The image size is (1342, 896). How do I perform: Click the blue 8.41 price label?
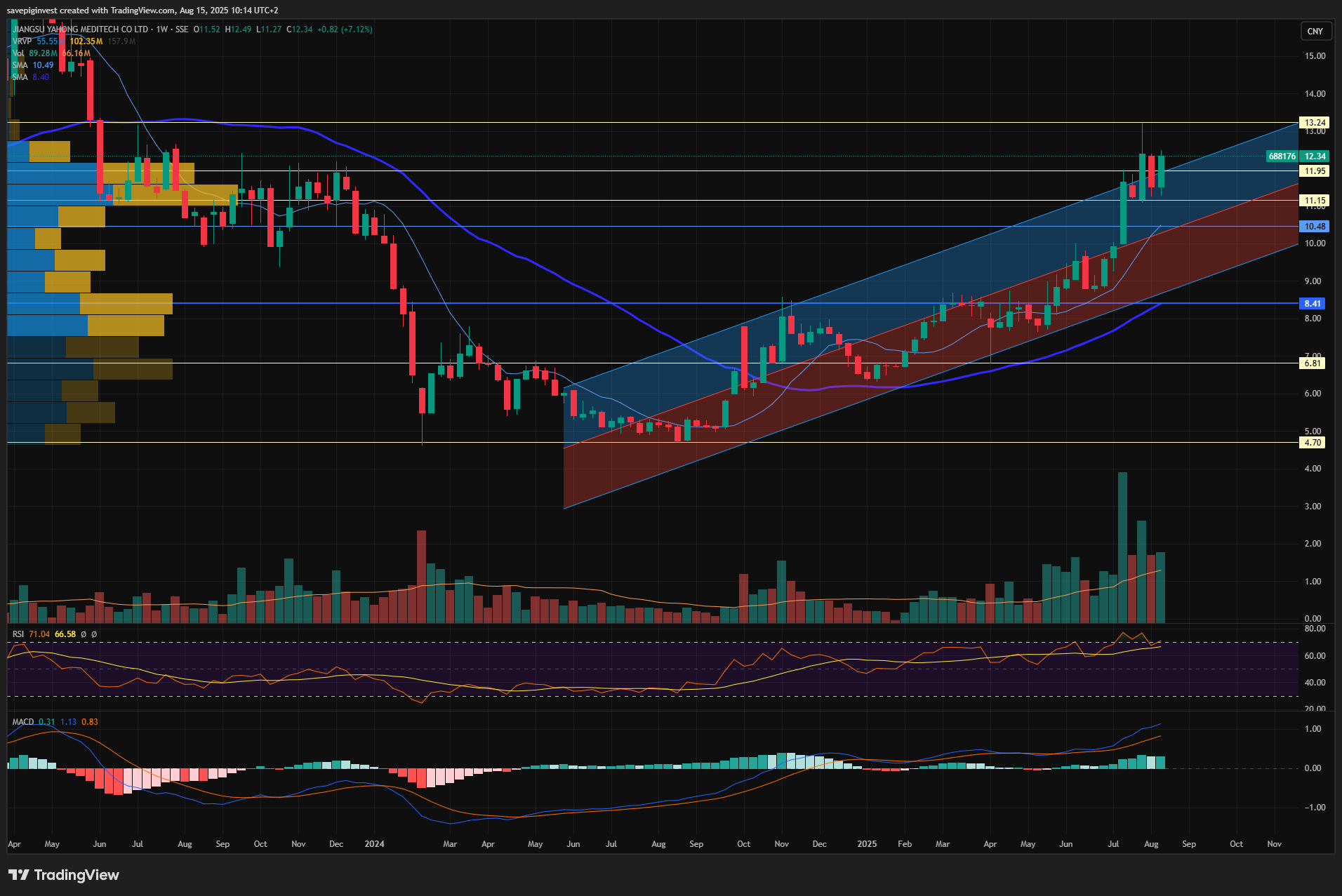1313,304
